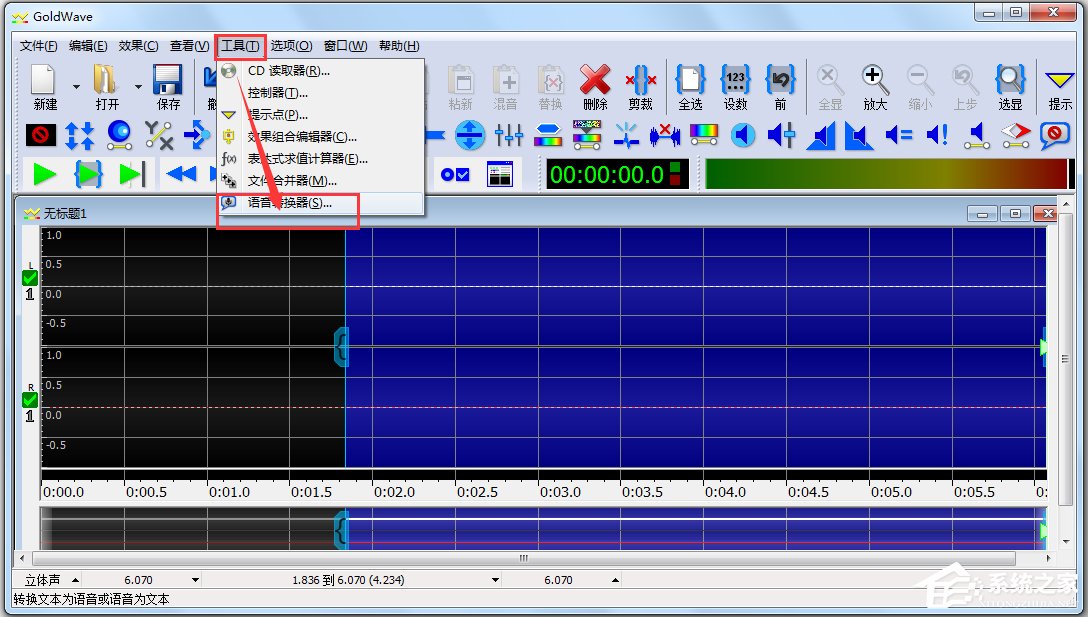Open the 帮助(H) menu
This screenshot has width=1088, height=617.
[399, 46]
